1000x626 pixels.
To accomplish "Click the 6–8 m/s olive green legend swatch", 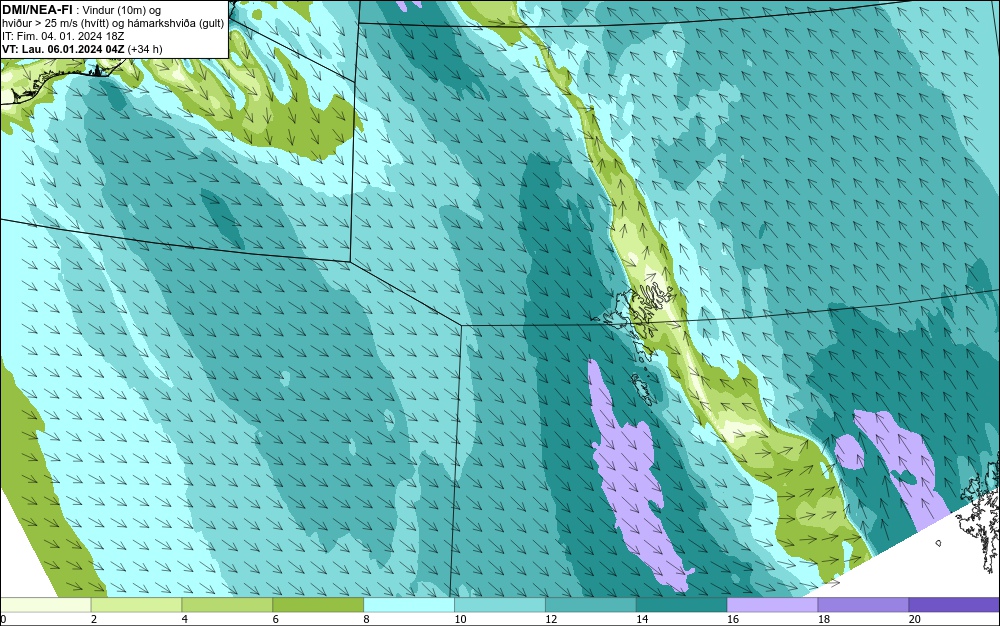I will (318, 605).
